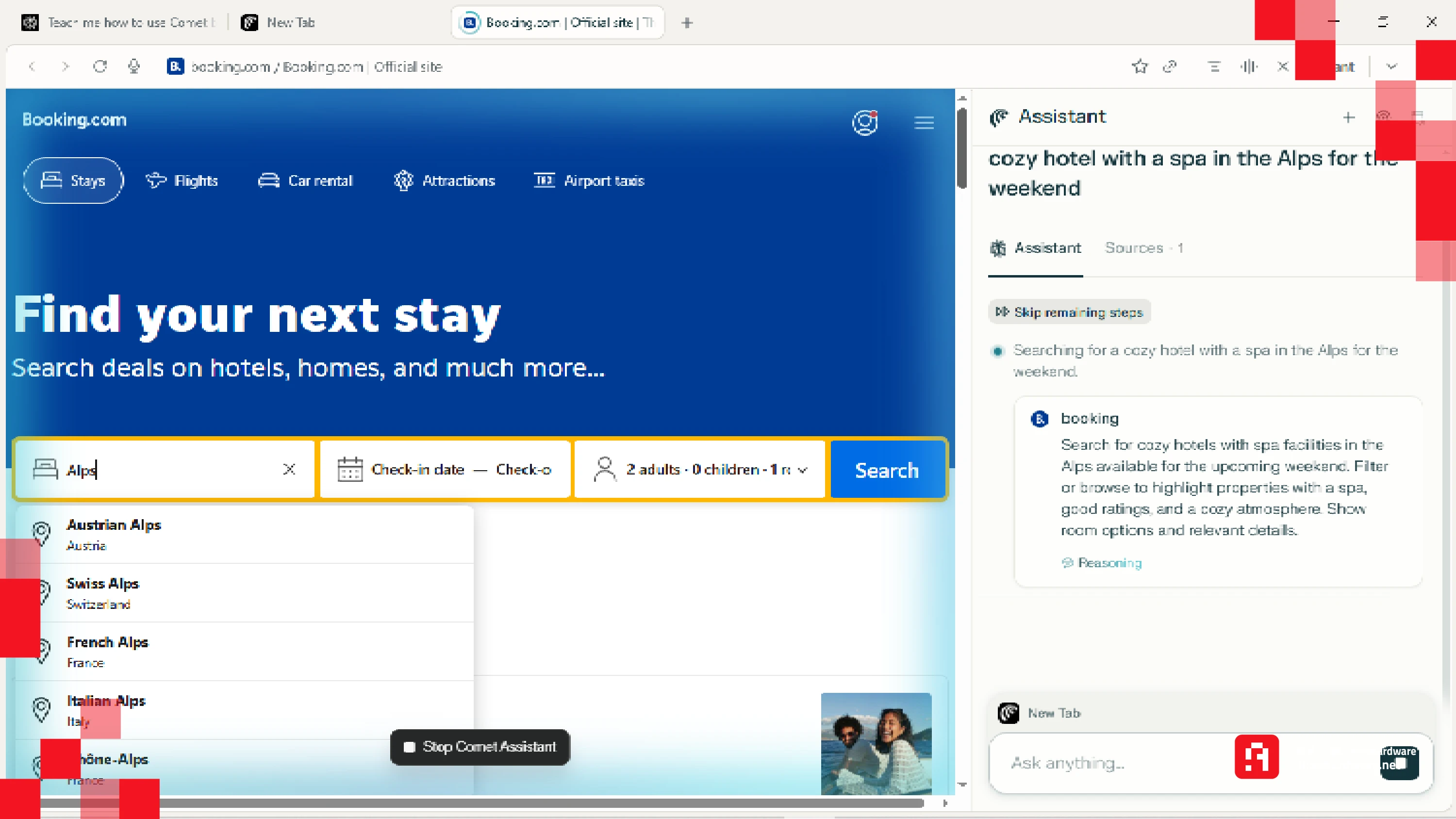Reload the current Booking.com page
This screenshot has width=1456, height=819.
(x=100, y=66)
